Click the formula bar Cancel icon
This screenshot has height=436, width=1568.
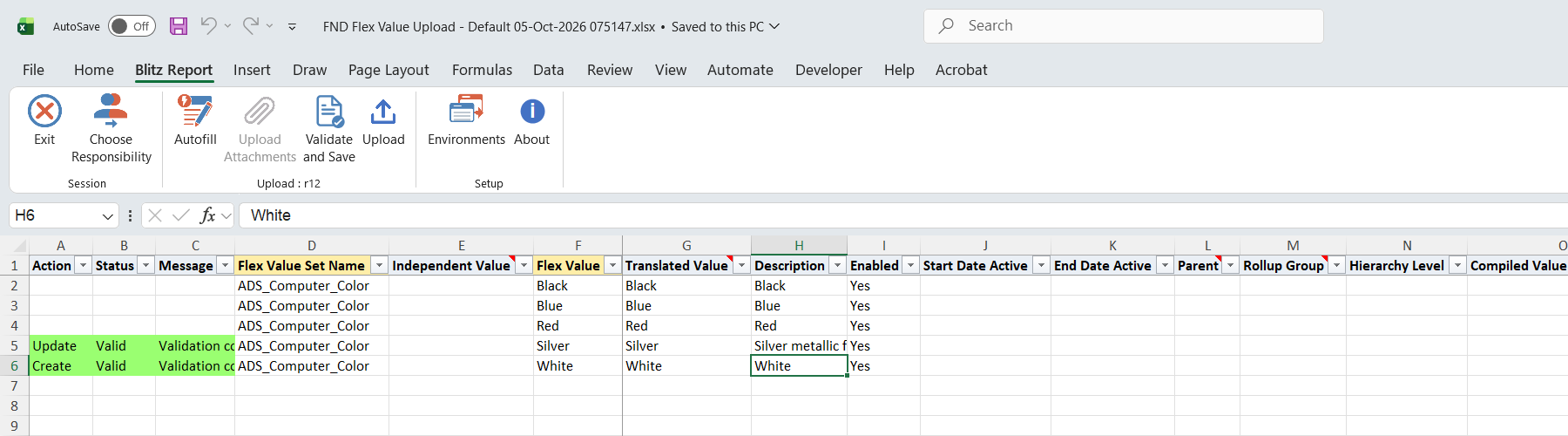point(155,215)
